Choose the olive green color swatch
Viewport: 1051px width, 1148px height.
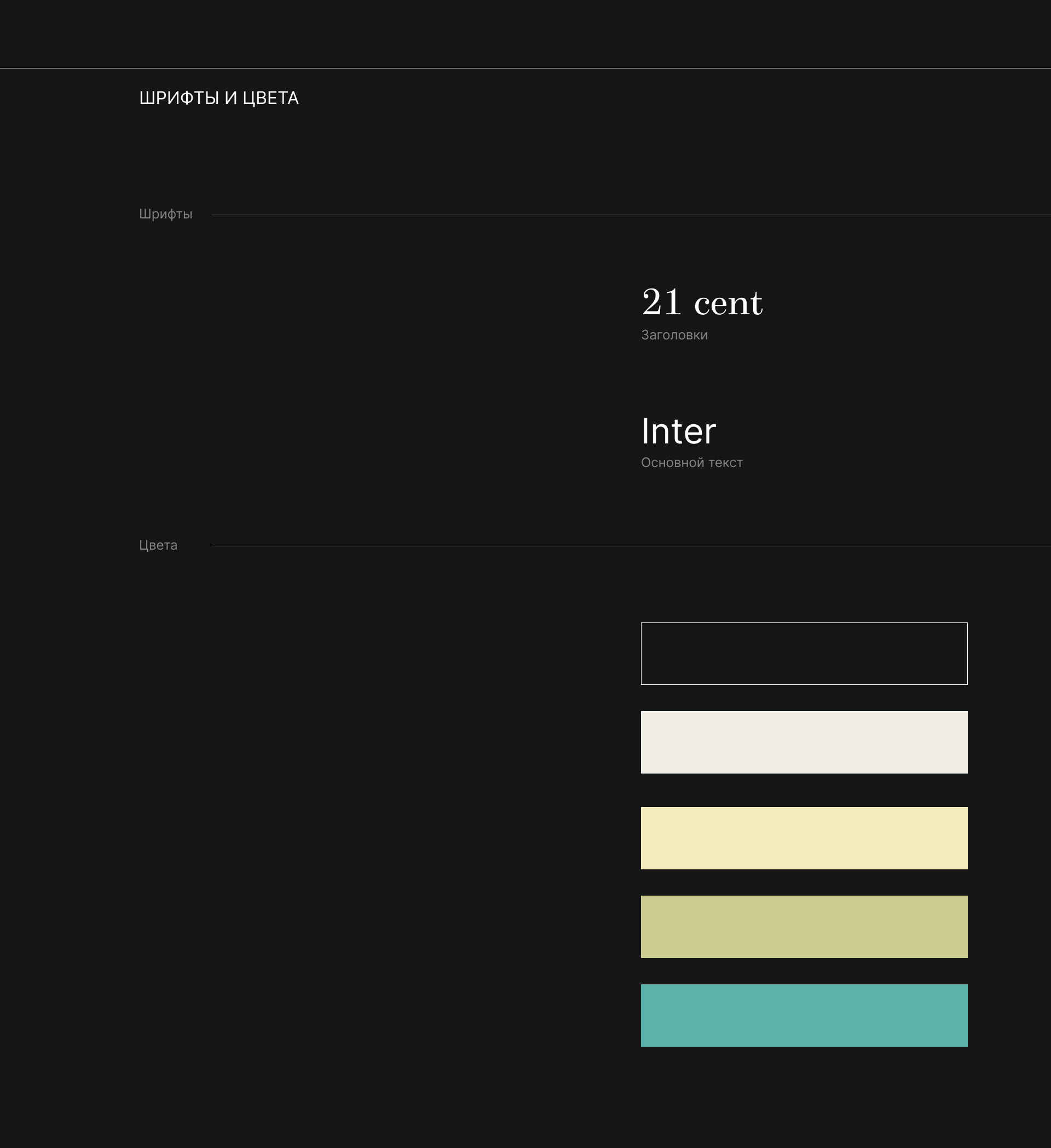(x=804, y=926)
